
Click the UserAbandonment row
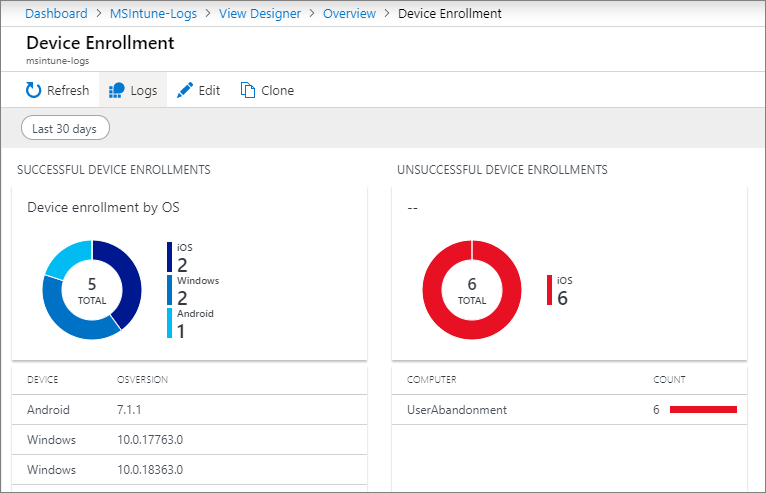click(569, 409)
